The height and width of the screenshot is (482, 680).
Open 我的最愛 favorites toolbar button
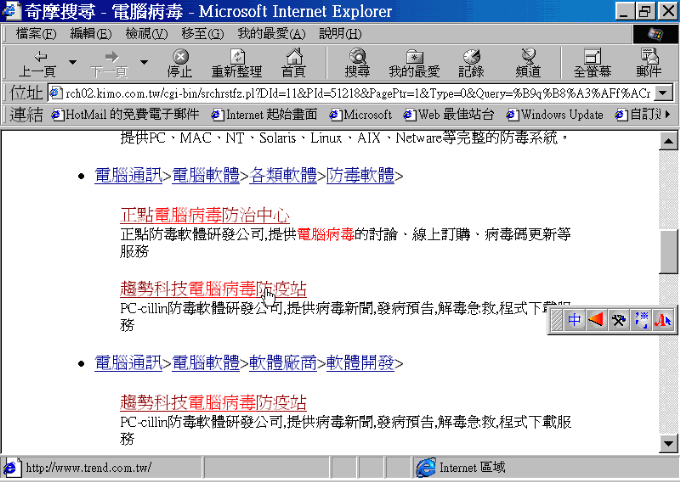click(414, 63)
